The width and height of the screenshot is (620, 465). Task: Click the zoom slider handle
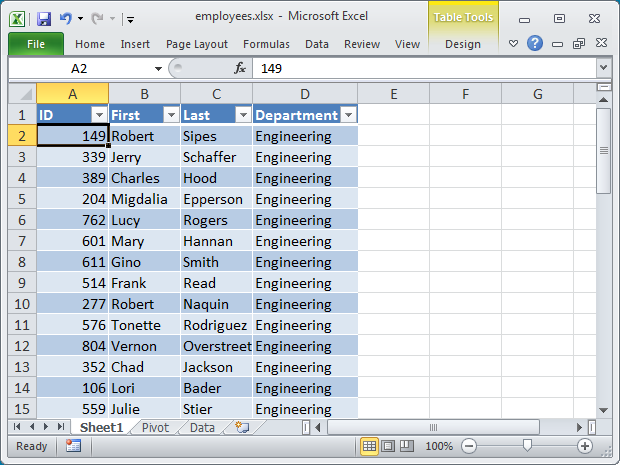click(x=527, y=446)
